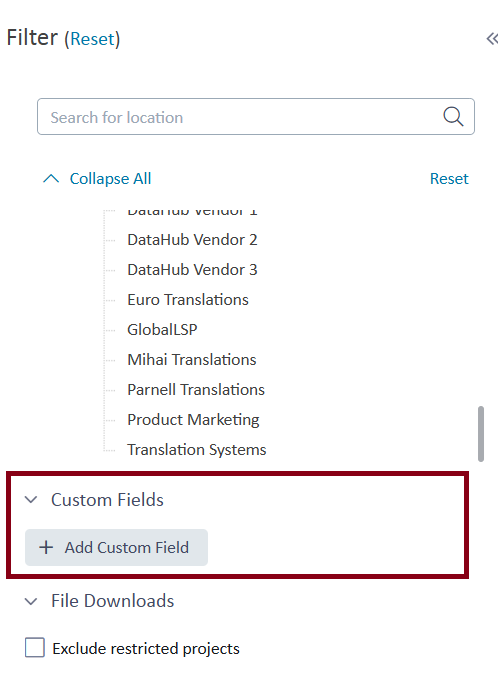Viewport: 498px width, 684px height.
Task: Reset all filters via the header Reset link
Action: click(92, 39)
